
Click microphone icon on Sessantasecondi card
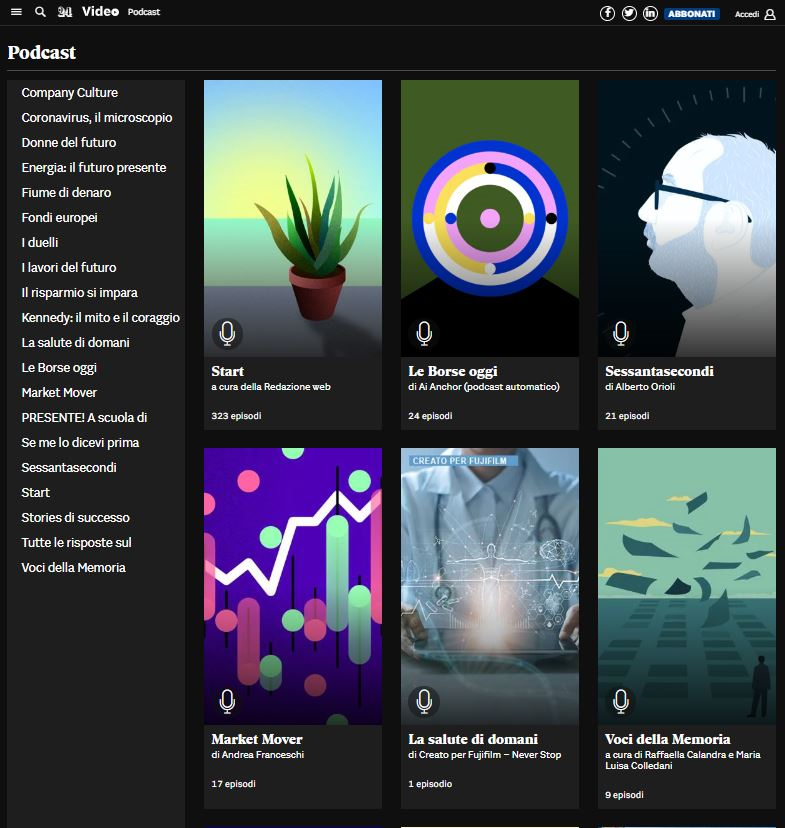(621, 333)
